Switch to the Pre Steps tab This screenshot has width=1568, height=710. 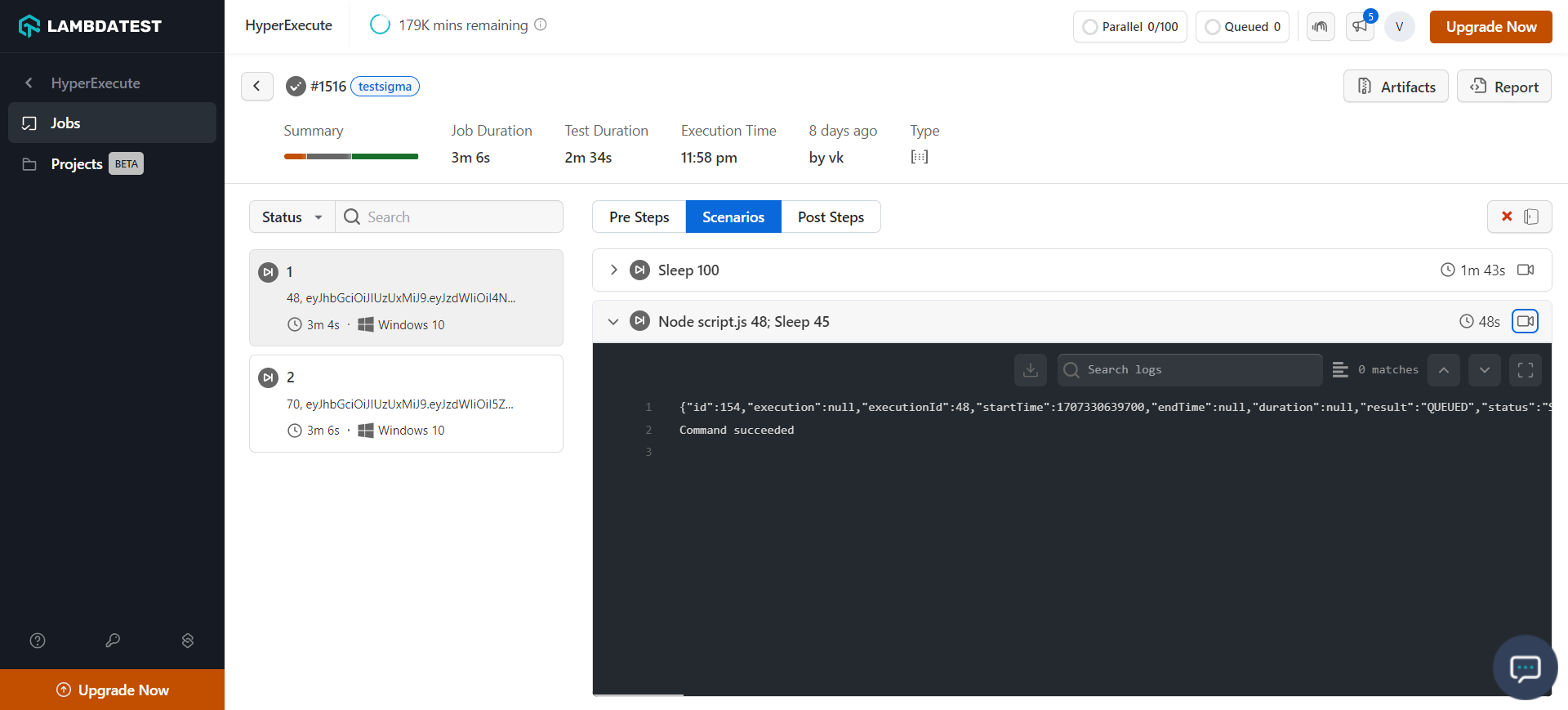coord(639,217)
